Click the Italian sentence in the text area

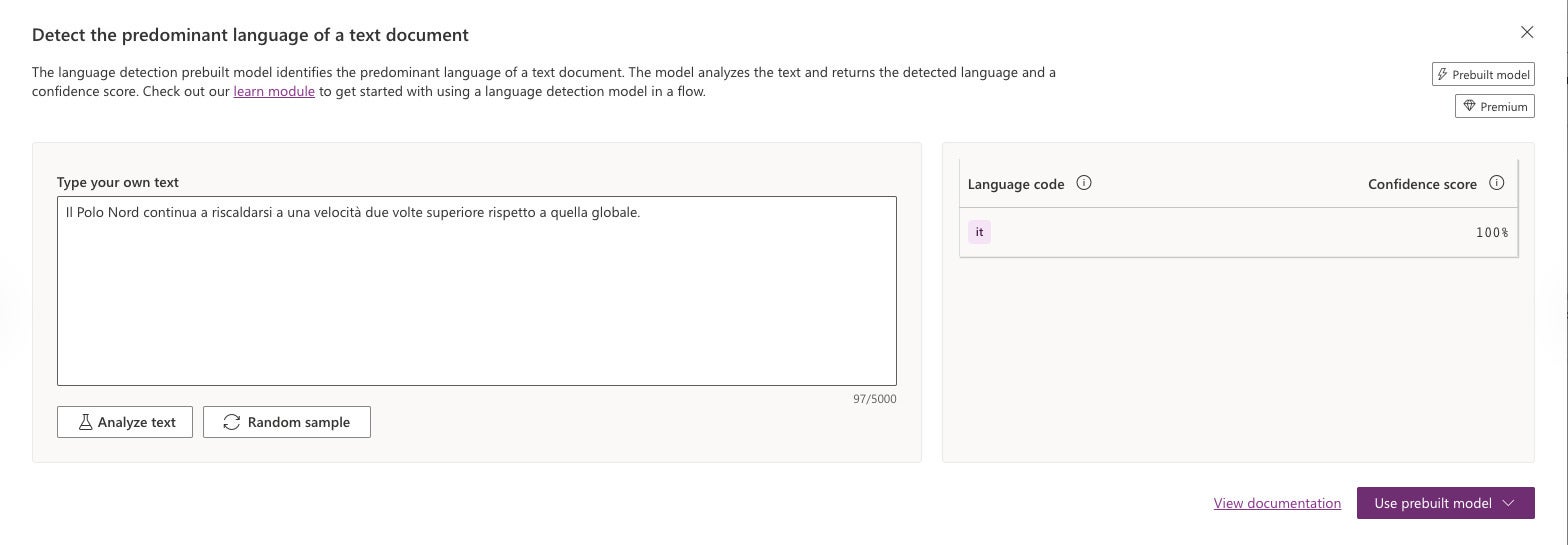point(353,212)
